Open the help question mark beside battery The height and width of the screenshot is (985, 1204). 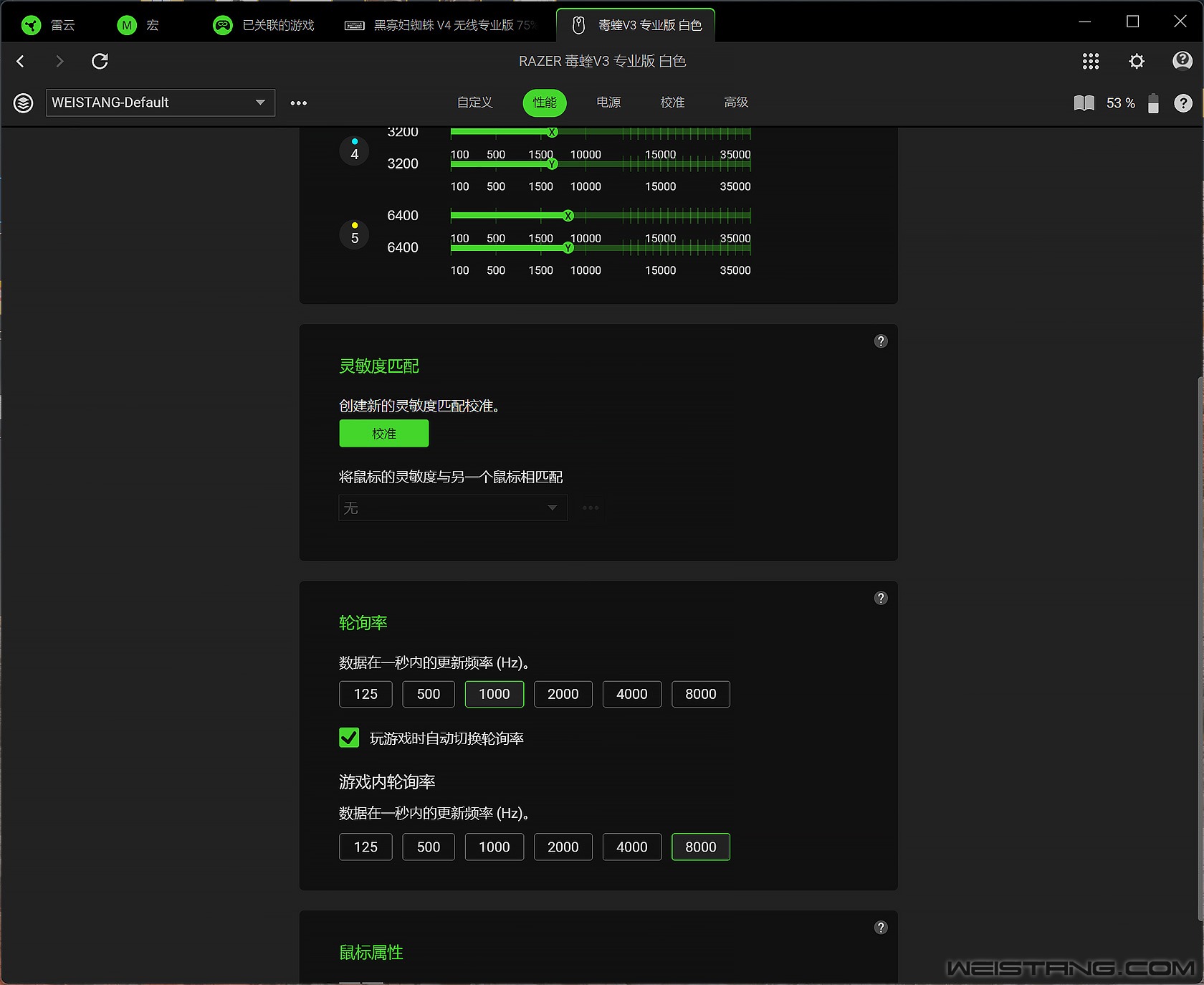click(1183, 103)
